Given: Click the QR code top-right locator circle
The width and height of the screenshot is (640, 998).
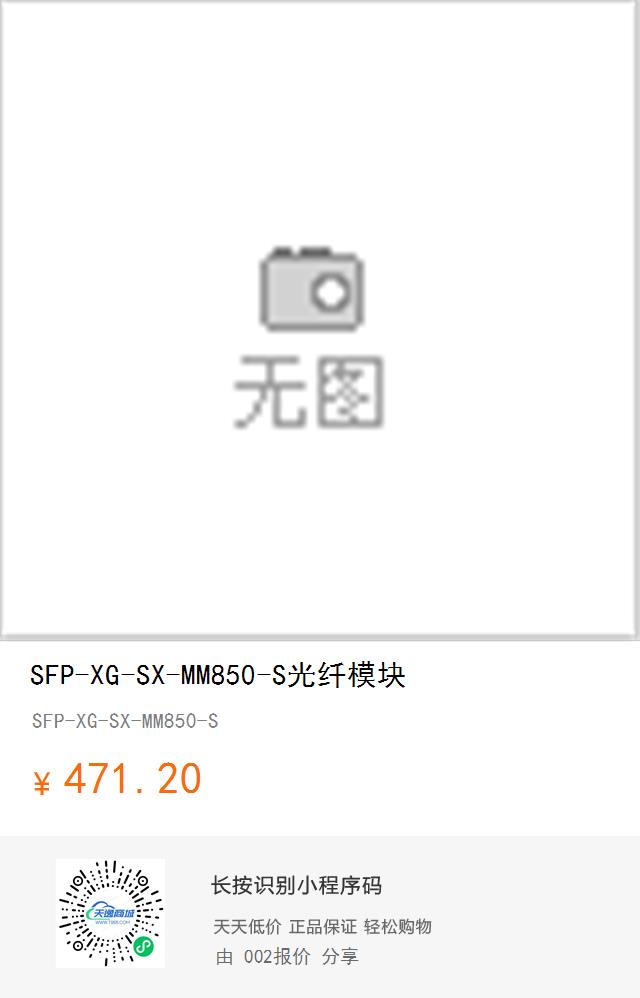Looking at the screenshot, I should coord(143,882).
